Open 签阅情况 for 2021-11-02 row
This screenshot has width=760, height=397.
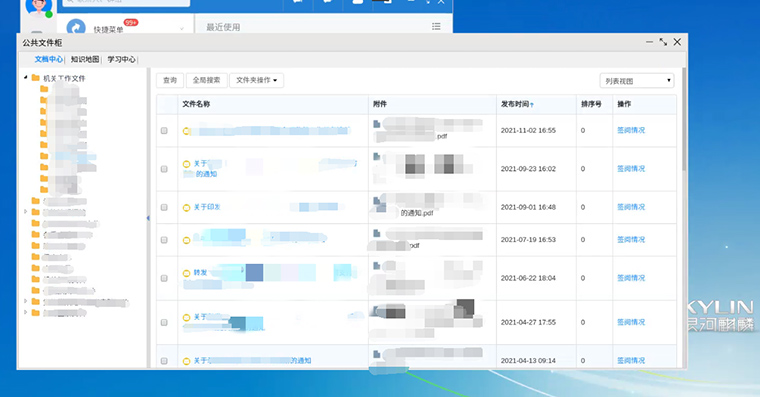(x=631, y=130)
